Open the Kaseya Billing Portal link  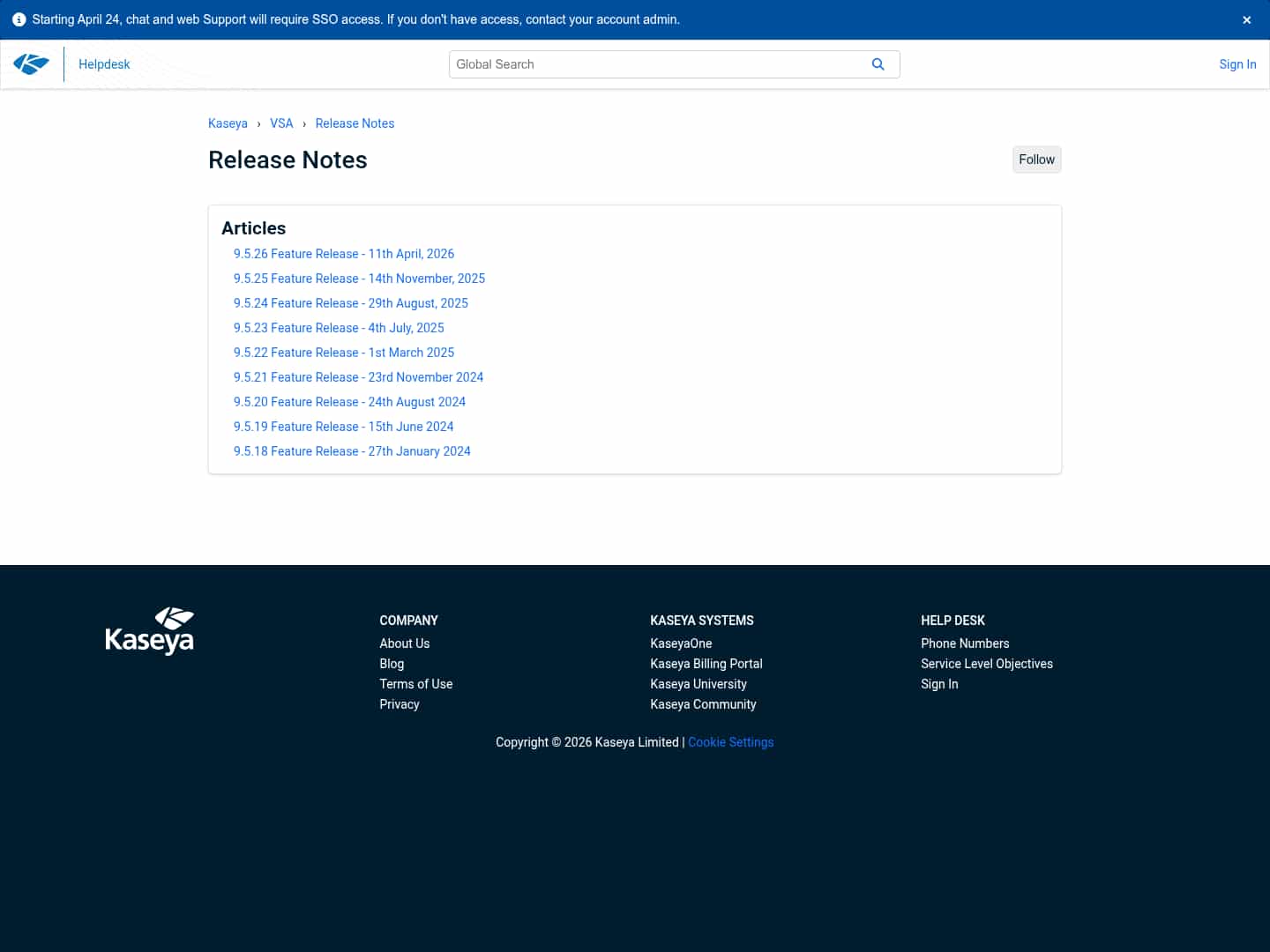coord(706,664)
